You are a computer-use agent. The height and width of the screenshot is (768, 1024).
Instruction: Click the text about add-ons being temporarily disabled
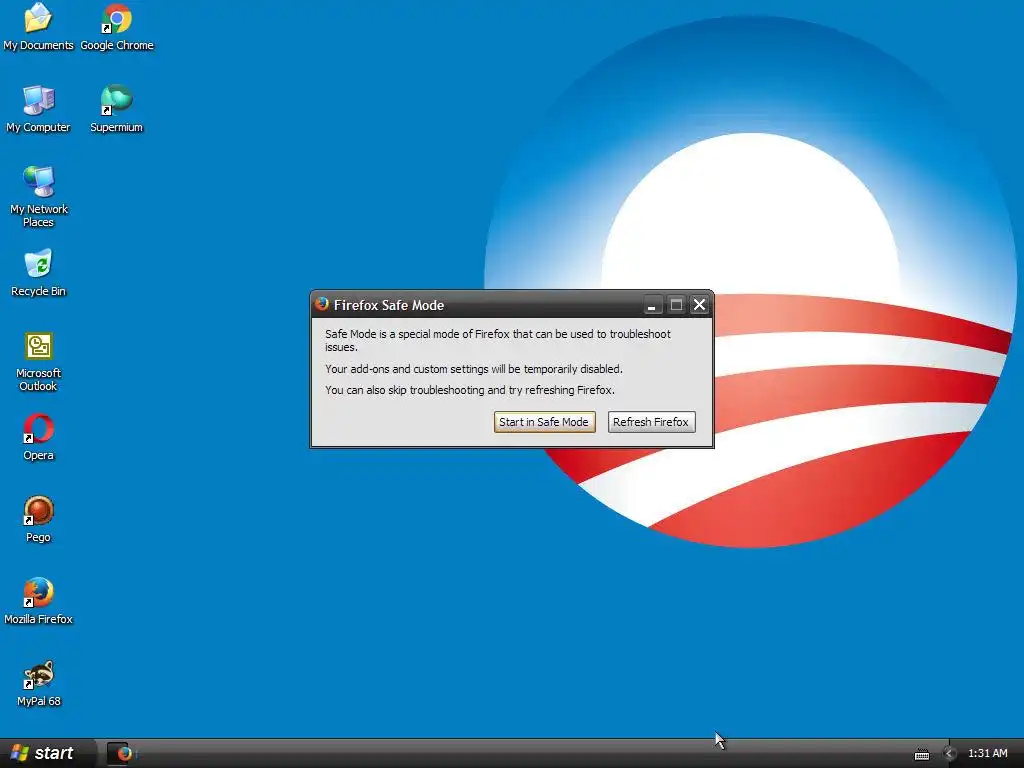[473, 369]
